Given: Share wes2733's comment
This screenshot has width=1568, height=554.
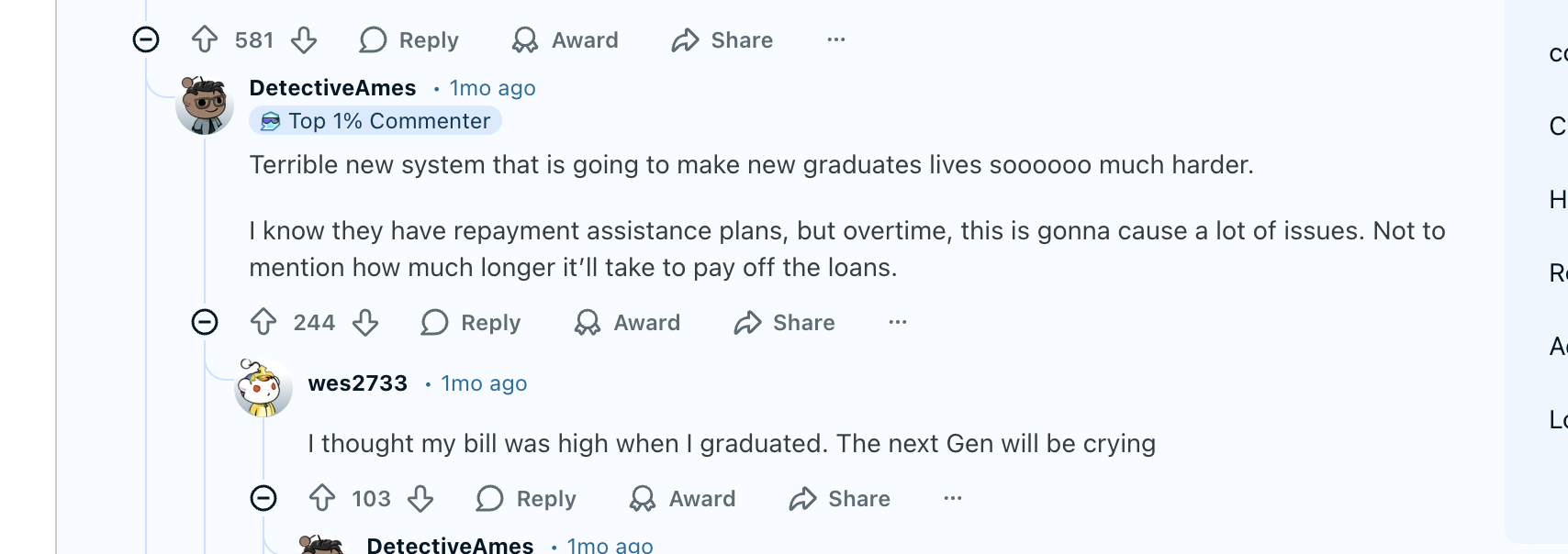Looking at the screenshot, I should (840, 498).
